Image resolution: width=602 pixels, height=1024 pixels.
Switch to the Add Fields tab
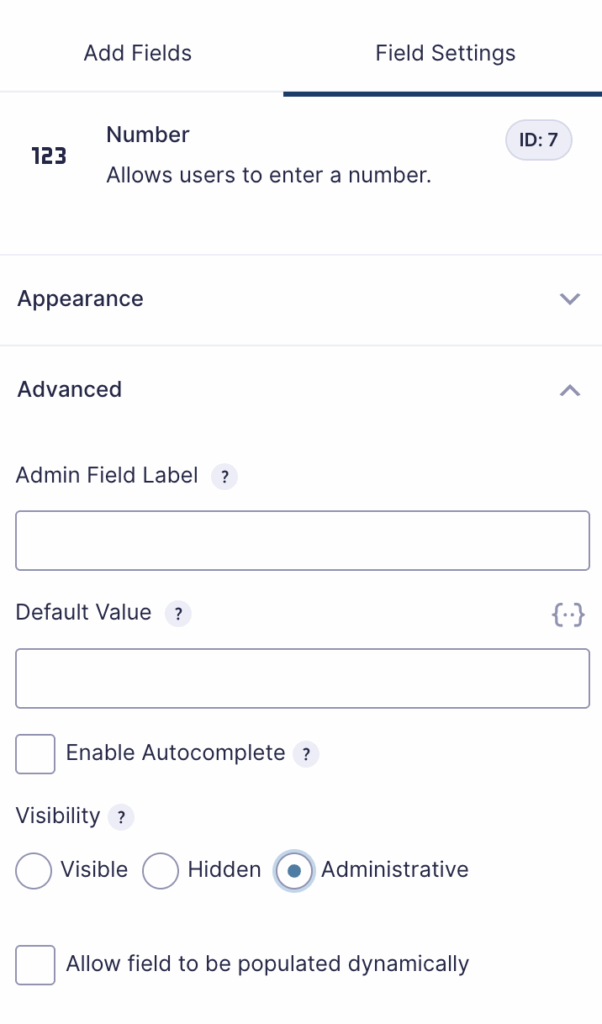point(137,53)
